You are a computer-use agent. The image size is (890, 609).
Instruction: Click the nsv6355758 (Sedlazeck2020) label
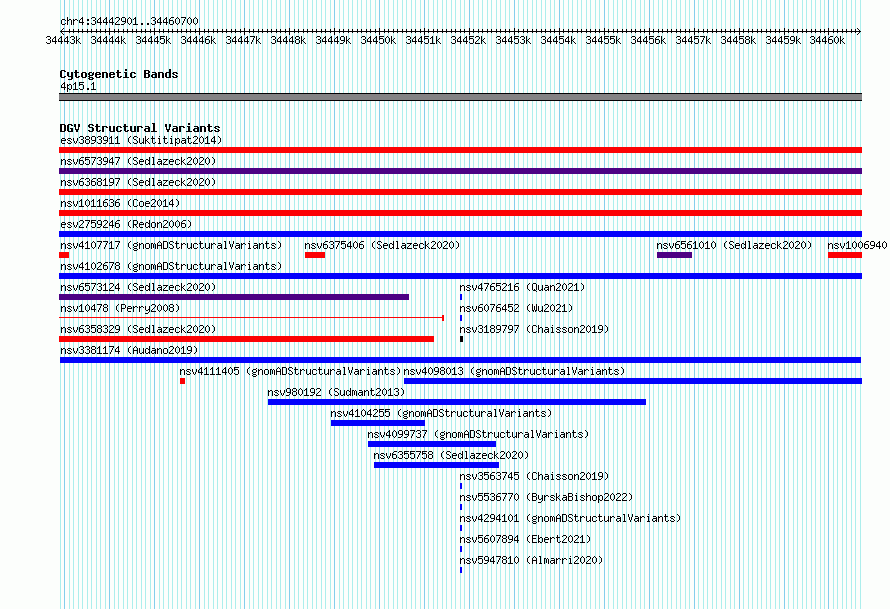click(x=451, y=455)
